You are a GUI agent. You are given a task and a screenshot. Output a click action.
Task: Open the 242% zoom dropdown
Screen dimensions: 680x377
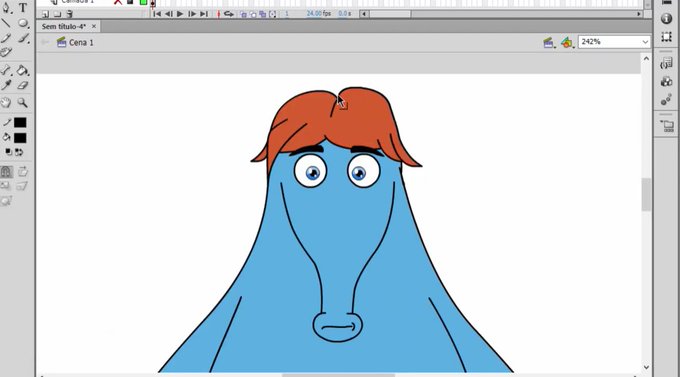[645, 42]
